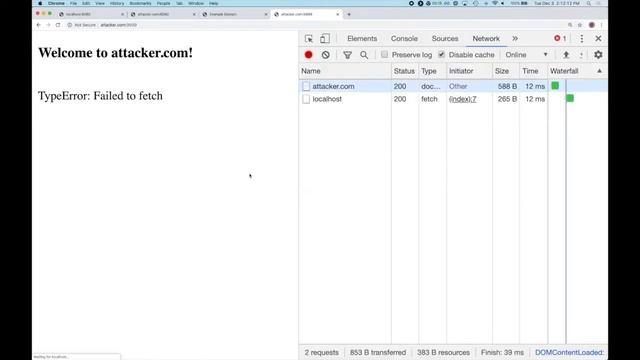Expand the more DevTools tabs chevron
This screenshot has height=360, width=640.
tap(515, 38)
